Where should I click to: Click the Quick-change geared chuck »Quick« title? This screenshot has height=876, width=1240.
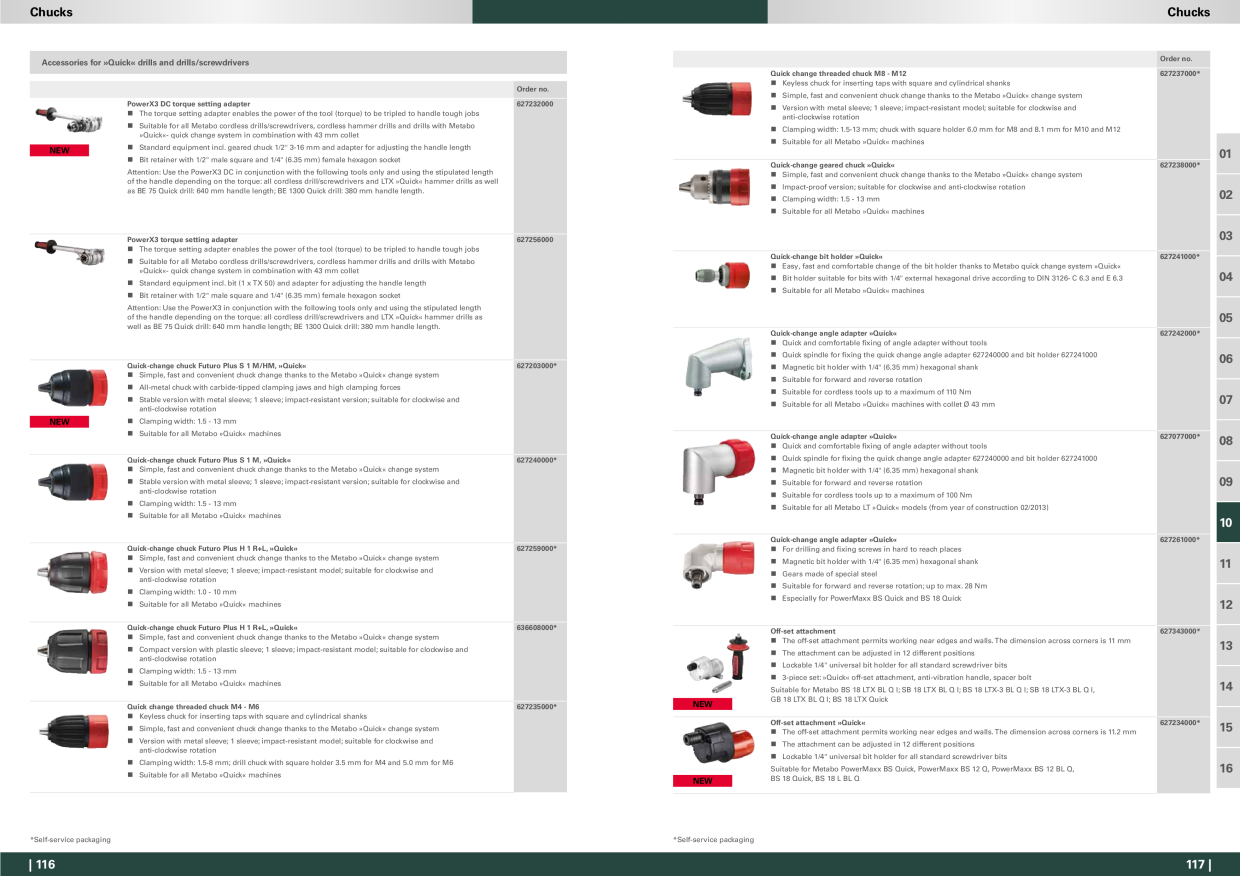833,164
